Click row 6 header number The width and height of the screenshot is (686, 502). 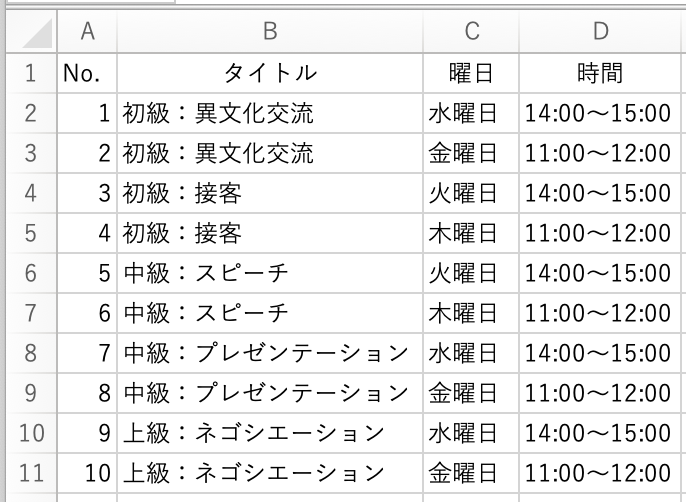[x=28, y=273]
